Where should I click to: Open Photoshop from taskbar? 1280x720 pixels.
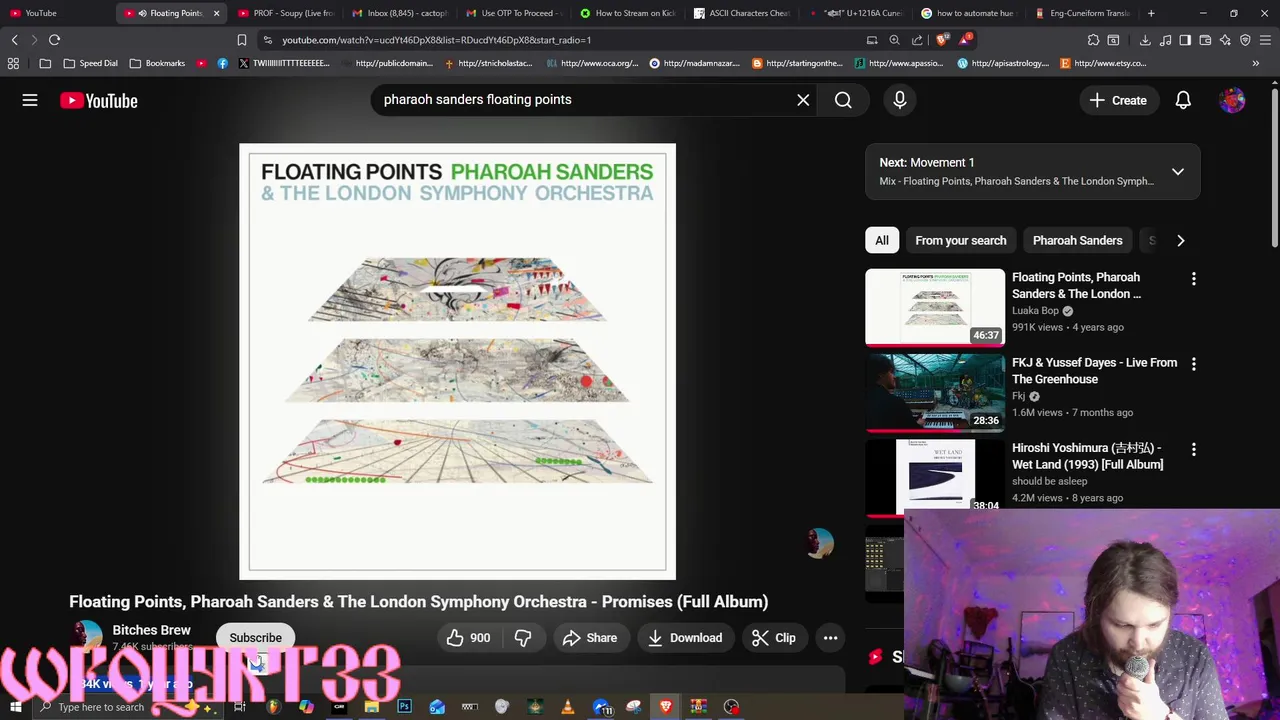click(x=404, y=707)
